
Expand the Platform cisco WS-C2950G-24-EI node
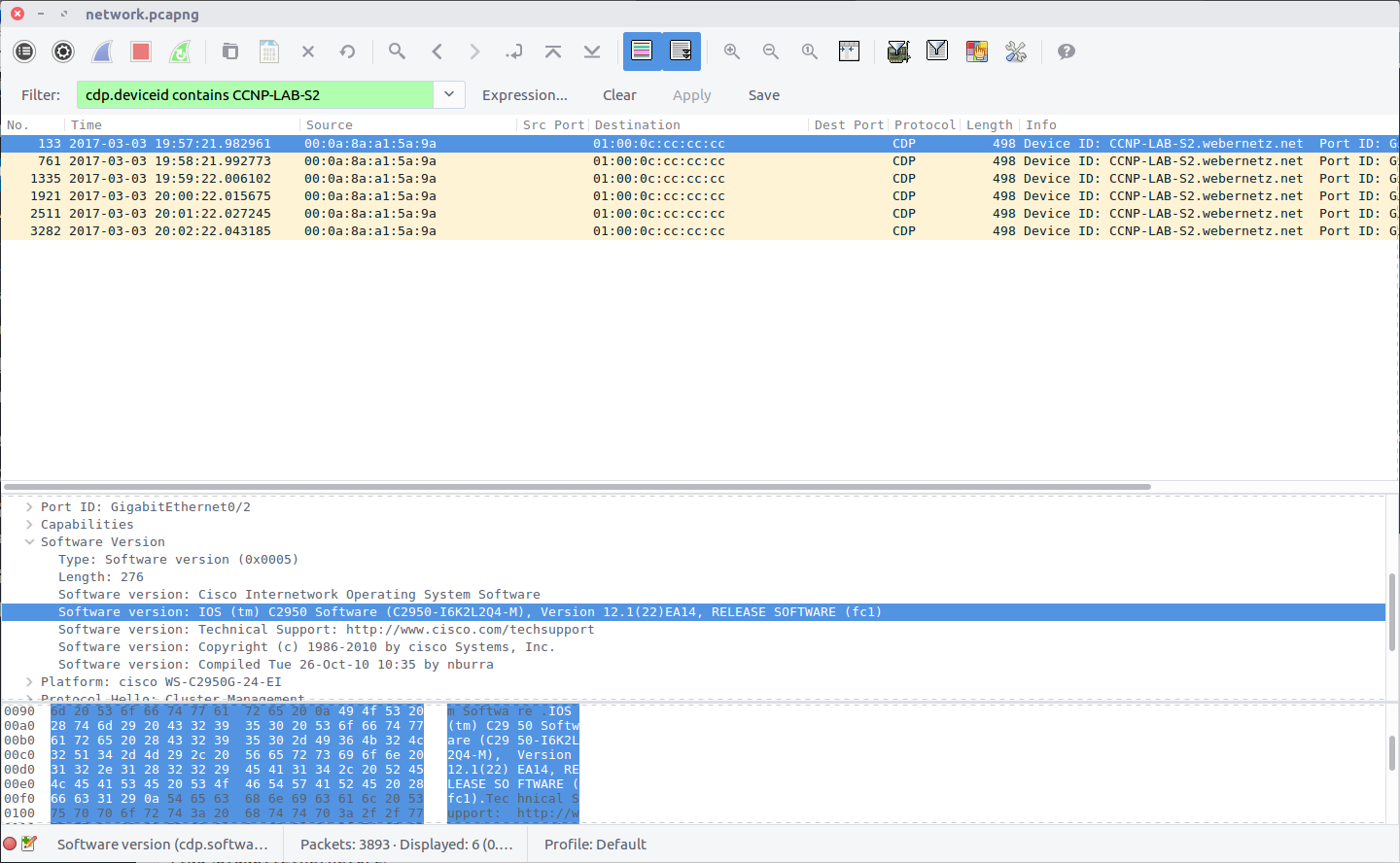point(30,681)
